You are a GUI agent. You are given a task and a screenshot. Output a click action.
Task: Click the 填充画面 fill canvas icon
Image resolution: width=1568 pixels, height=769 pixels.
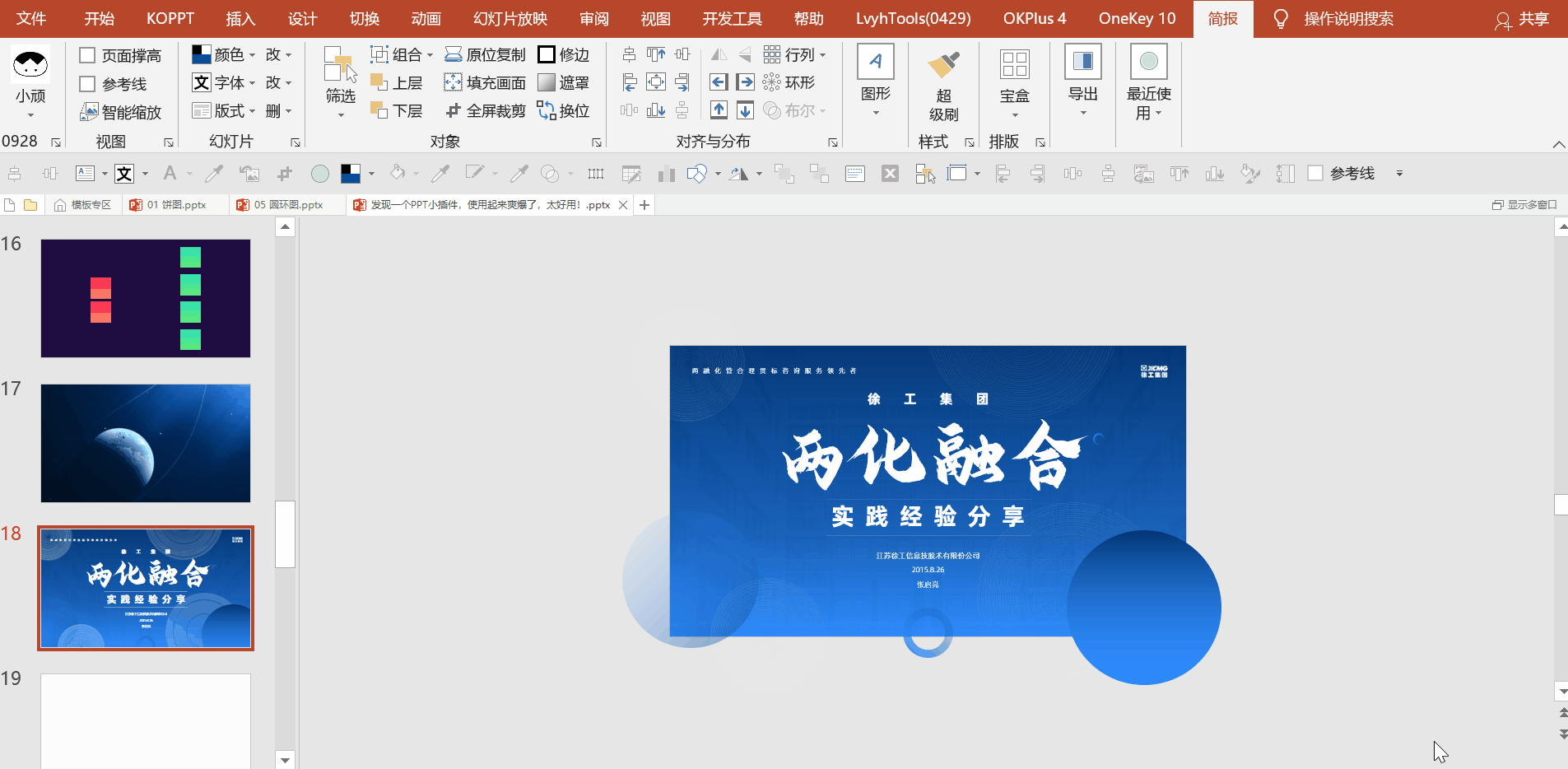pos(453,83)
